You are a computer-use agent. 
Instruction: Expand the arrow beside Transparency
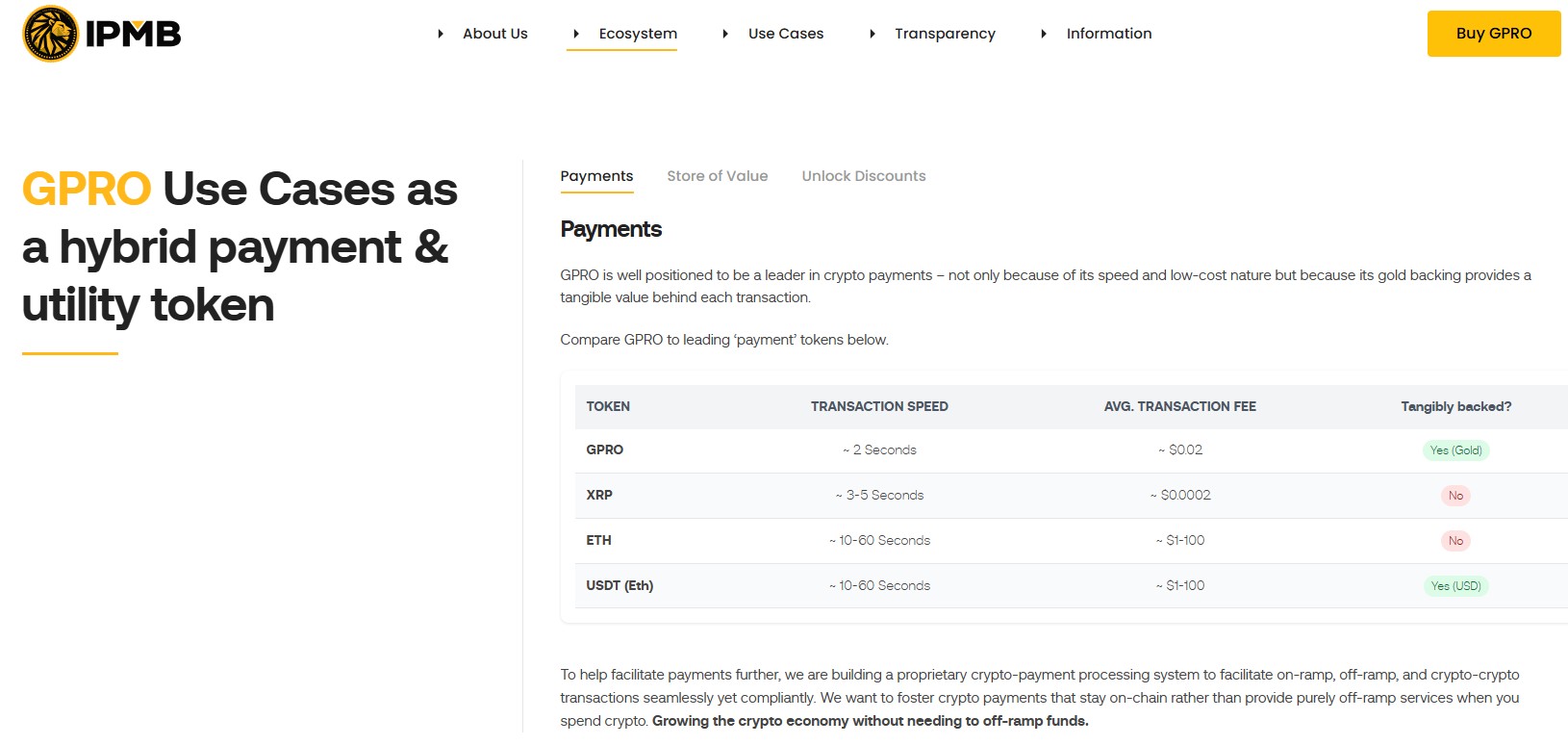point(873,34)
